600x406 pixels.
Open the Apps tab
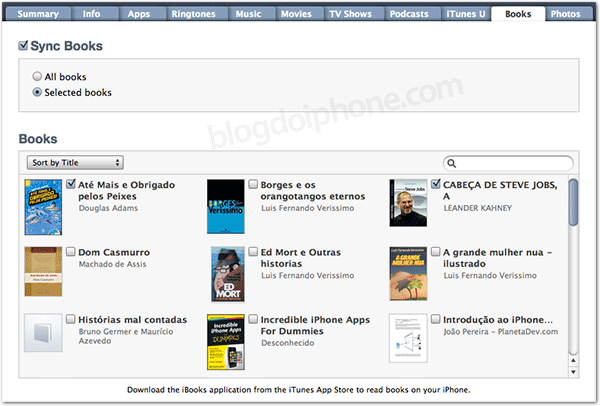click(x=139, y=14)
